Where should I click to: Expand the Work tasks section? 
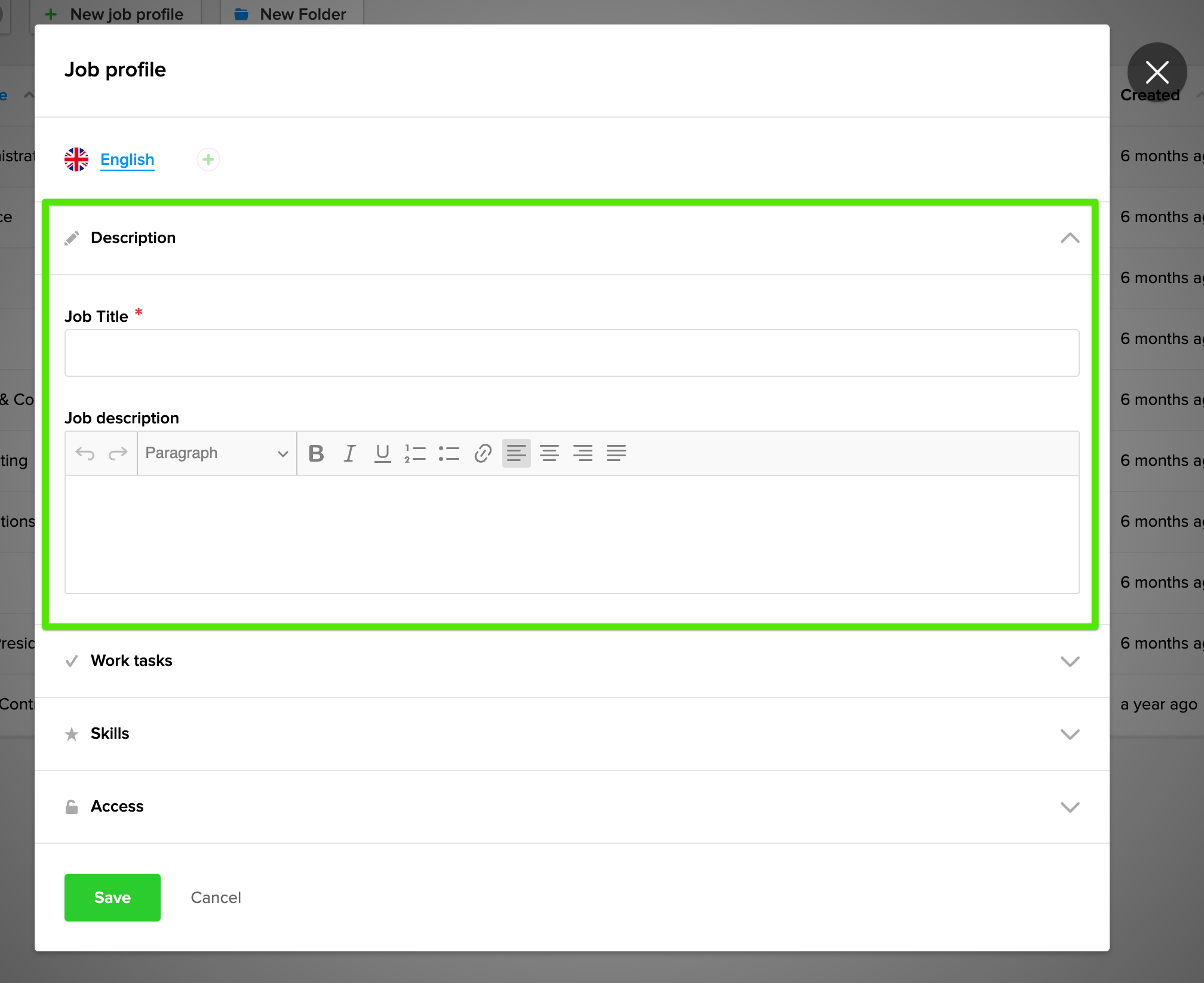(x=1070, y=661)
